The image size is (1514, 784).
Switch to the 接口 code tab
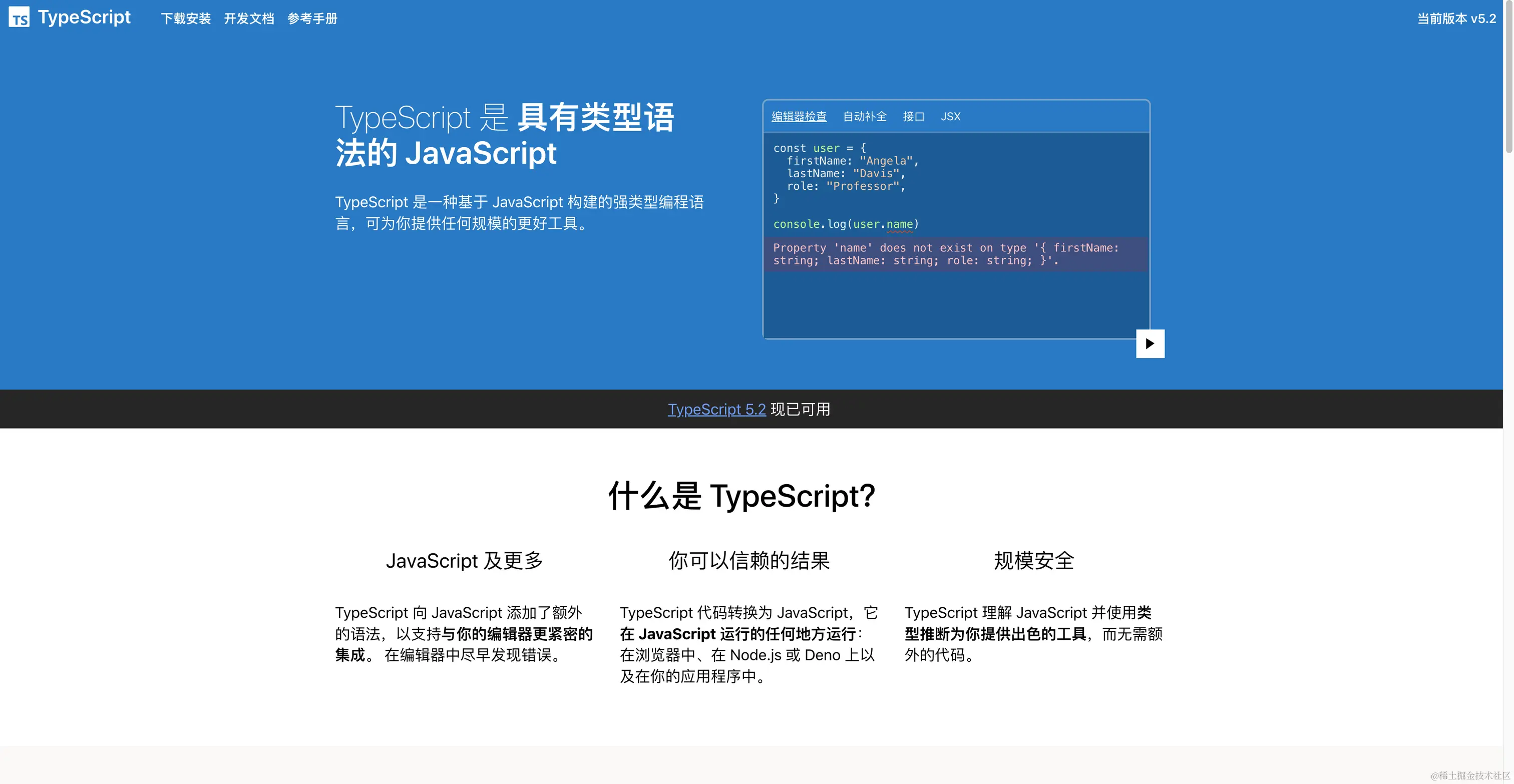pyautogui.click(x=913, y=116)
